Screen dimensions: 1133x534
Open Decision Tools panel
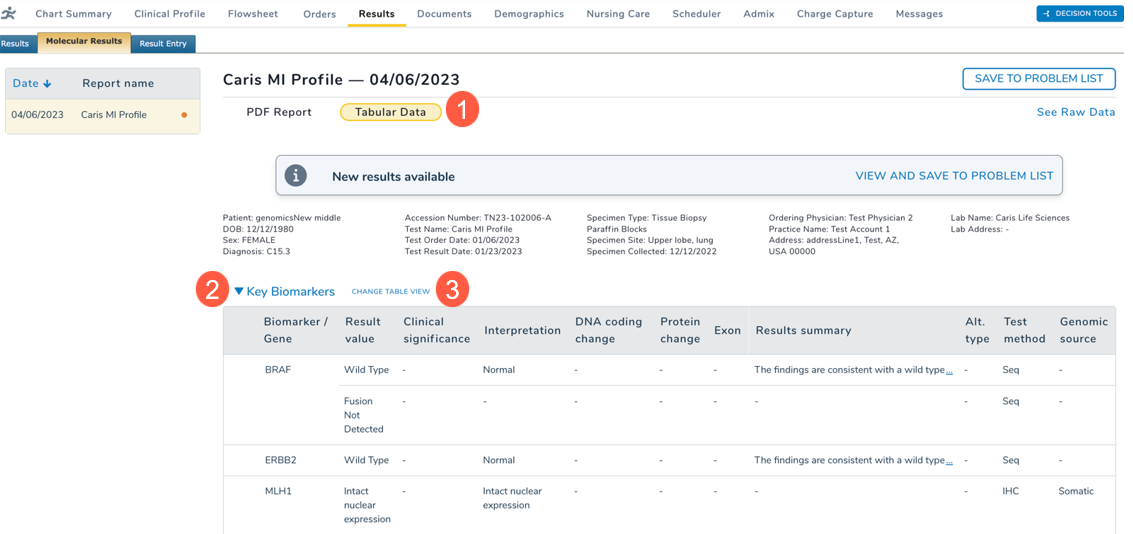(1080, 14)
